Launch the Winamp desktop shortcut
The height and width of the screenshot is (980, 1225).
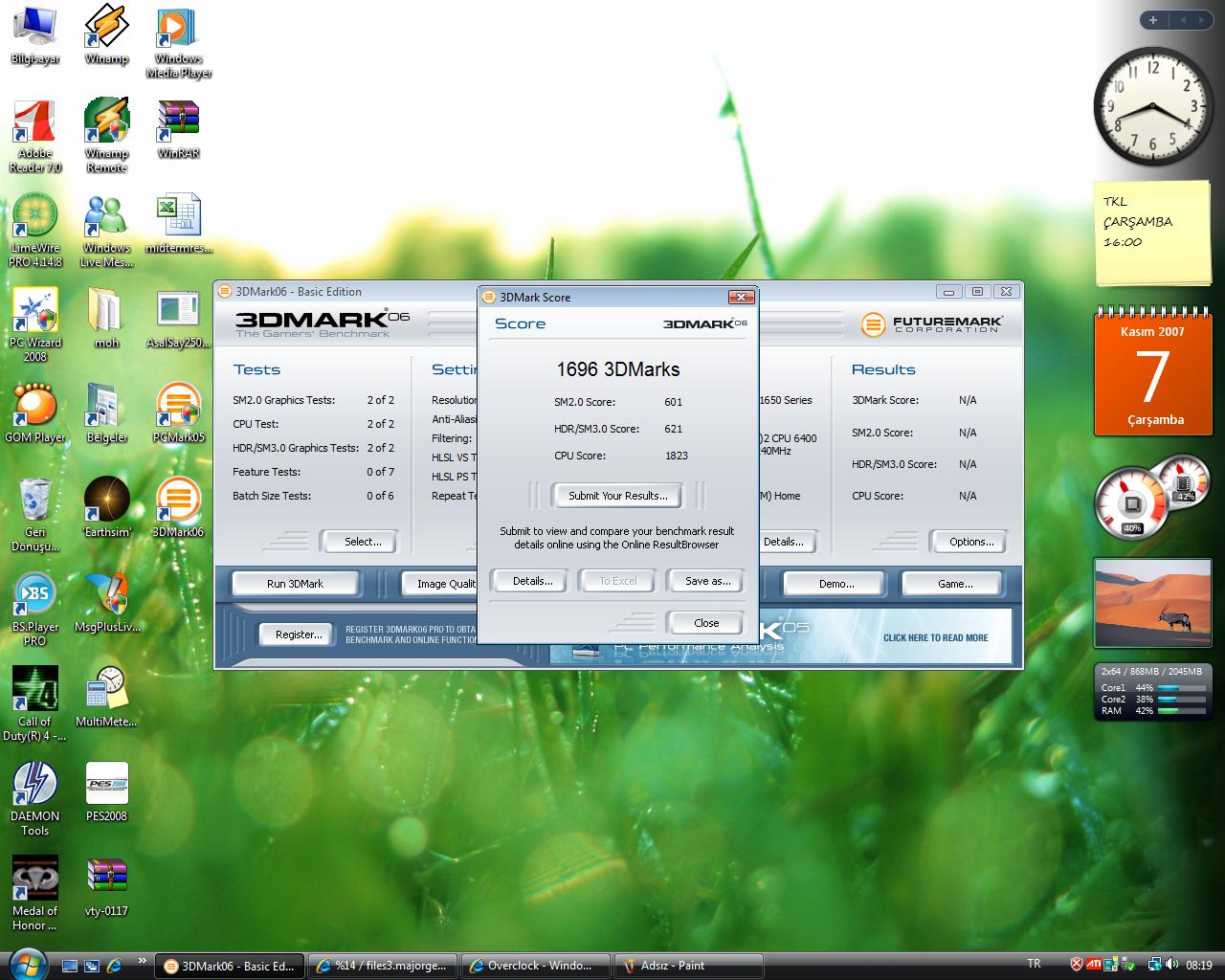pos(106,35)
